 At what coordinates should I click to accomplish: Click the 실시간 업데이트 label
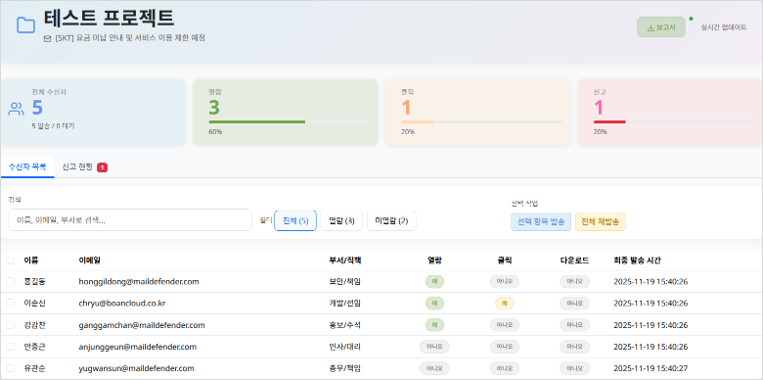pyautogui.click(x=724, y=28)
